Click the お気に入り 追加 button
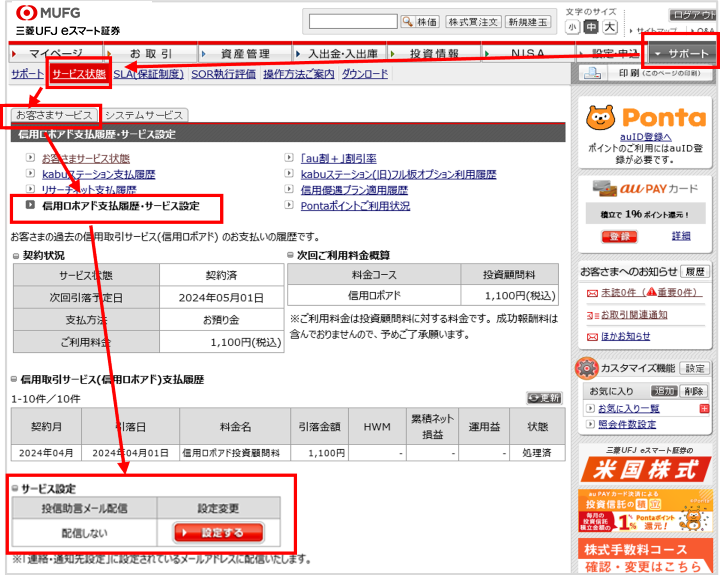The height and width of the screenshot is (575, 720). [664, 391]
